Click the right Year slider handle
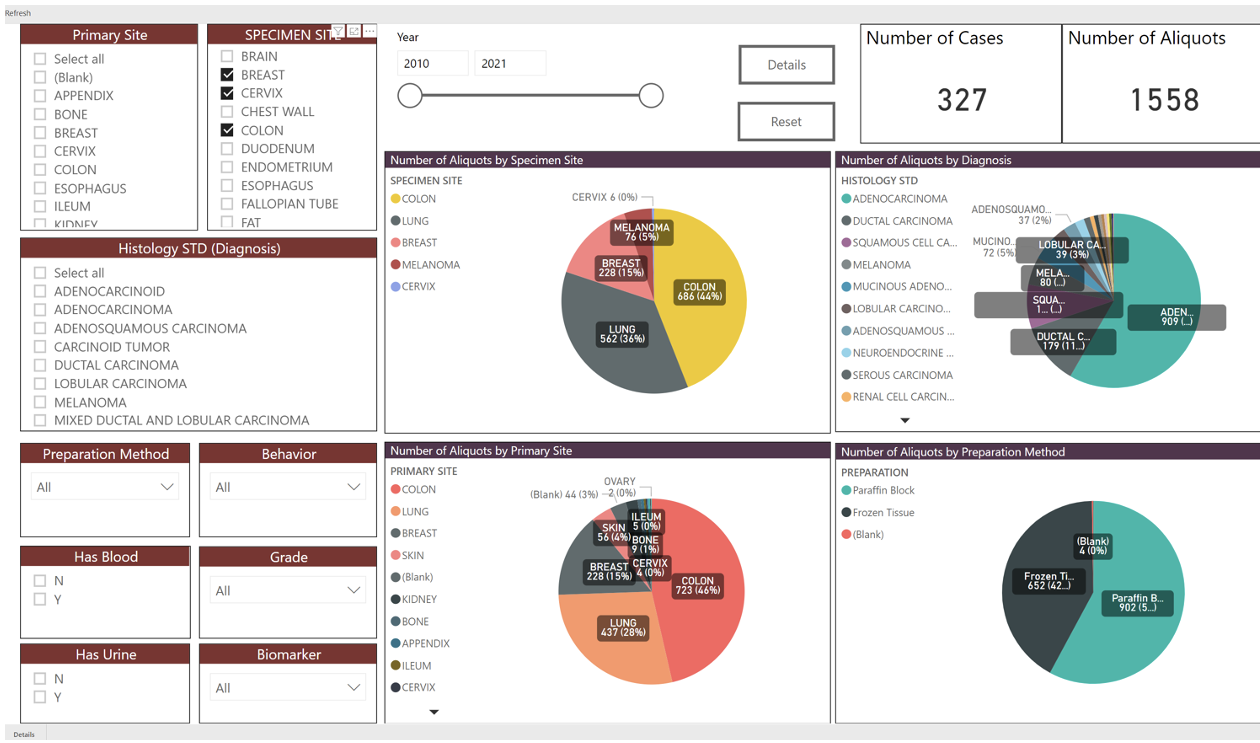Screen dimensions: 1260x743 pos(651,96)
